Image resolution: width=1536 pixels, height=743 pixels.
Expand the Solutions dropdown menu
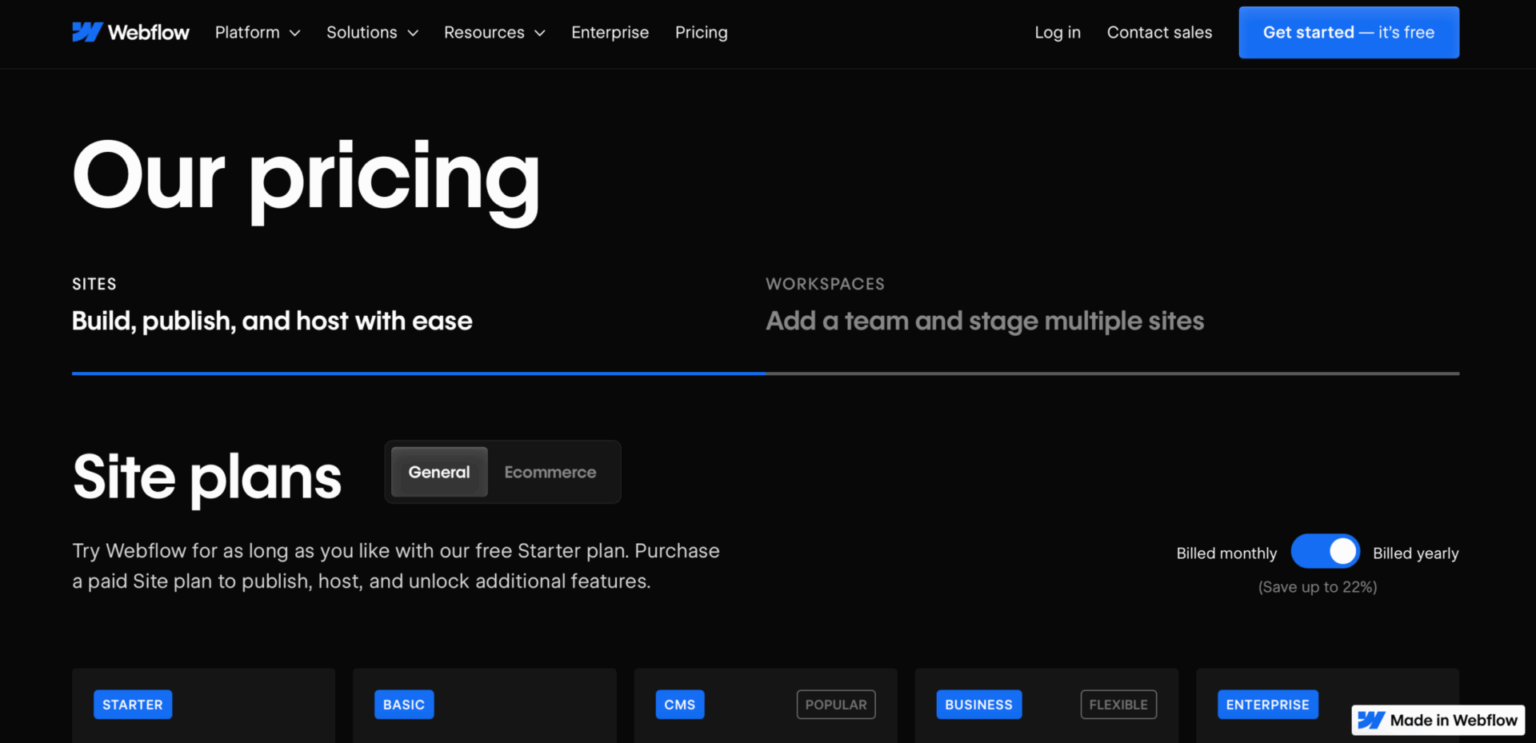point(372,32)
